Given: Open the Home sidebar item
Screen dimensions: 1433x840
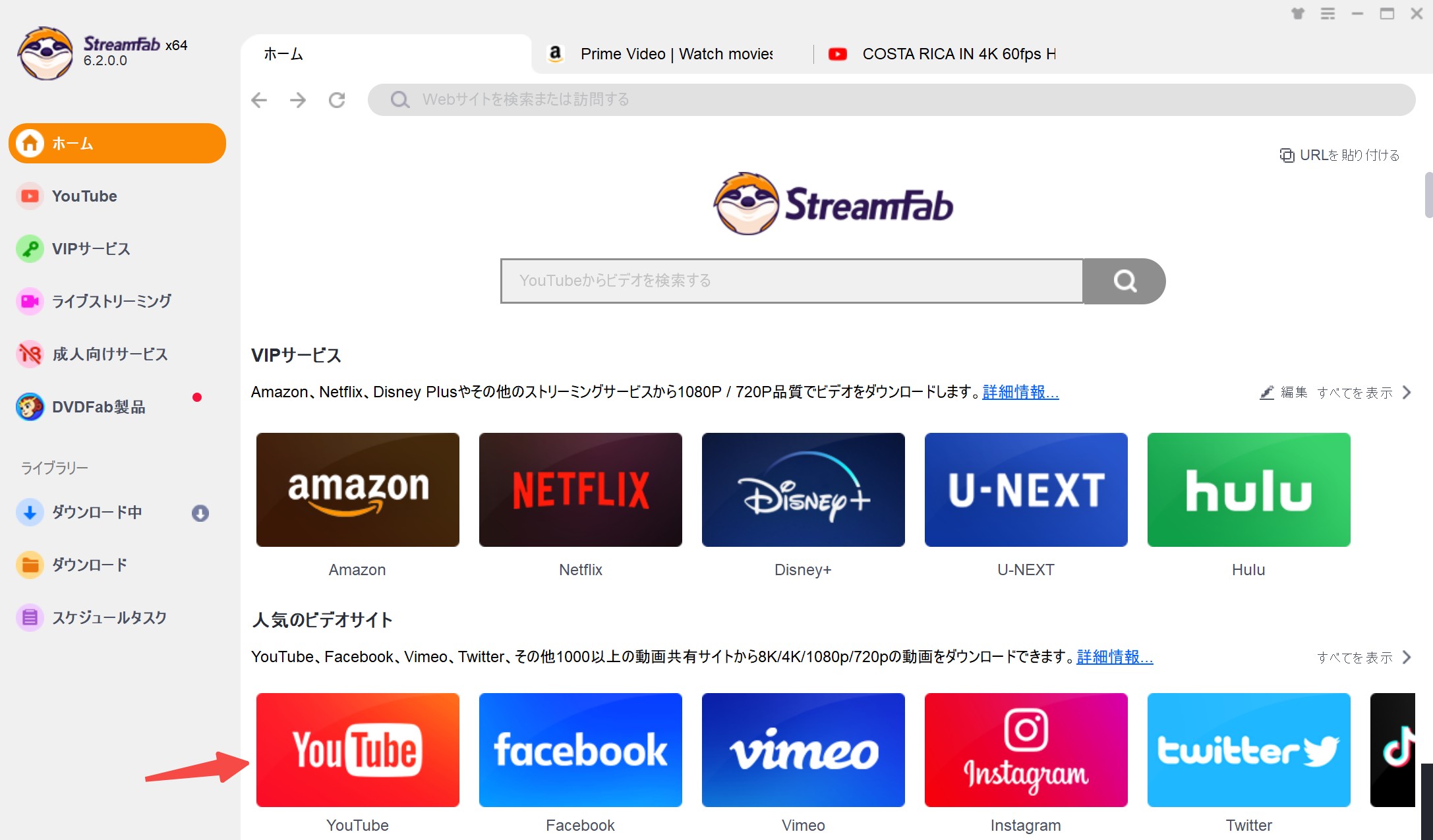Looking at the screenshot, I should tap(117, 143).
